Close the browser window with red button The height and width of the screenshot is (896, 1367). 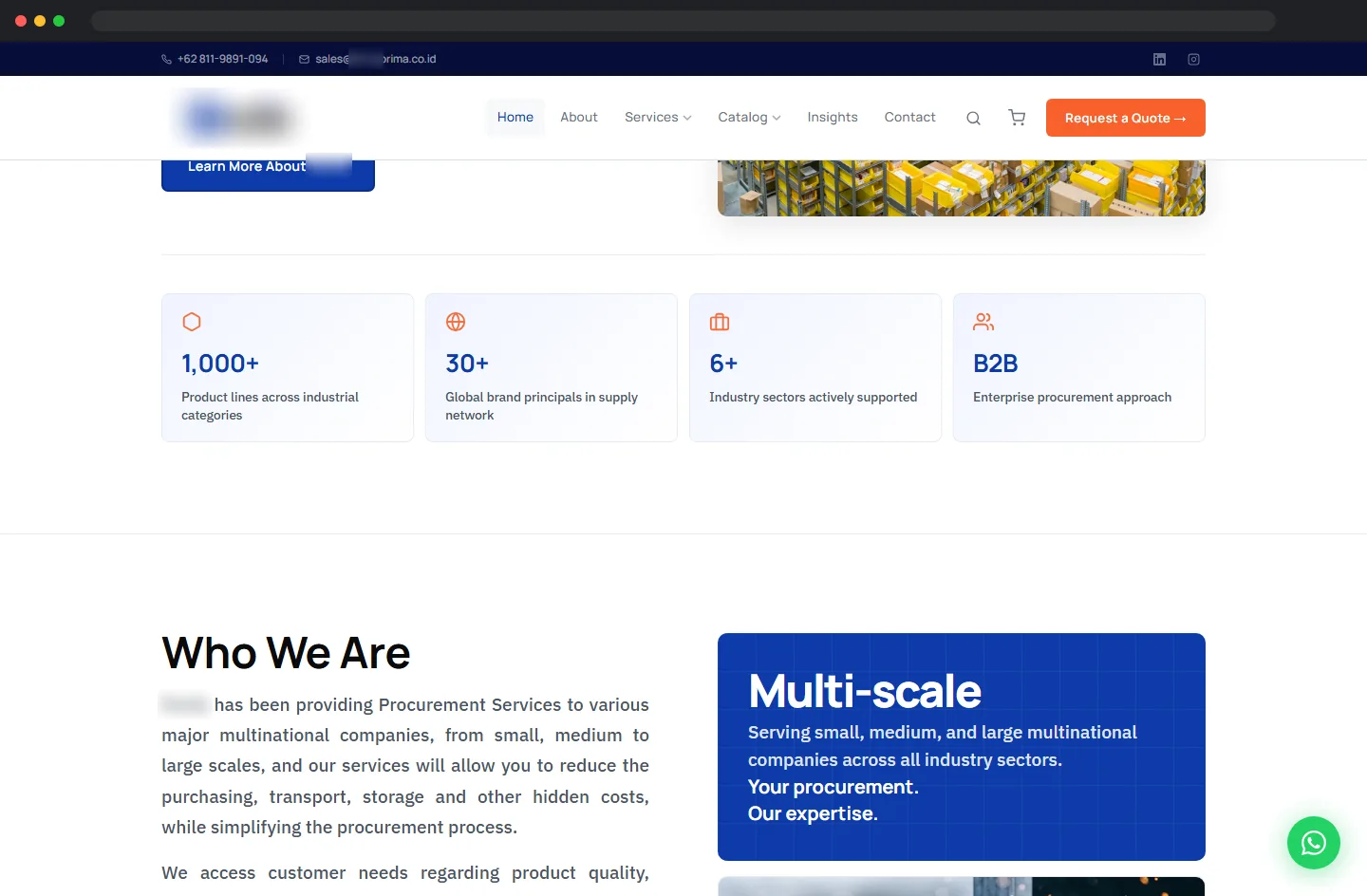[x=21, y=21]
